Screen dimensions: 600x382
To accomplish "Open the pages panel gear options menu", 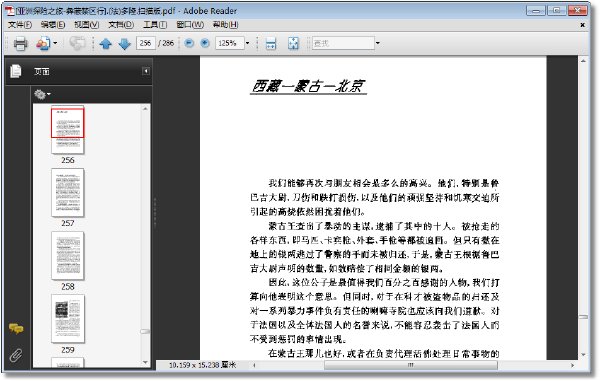I will [42, 94].
